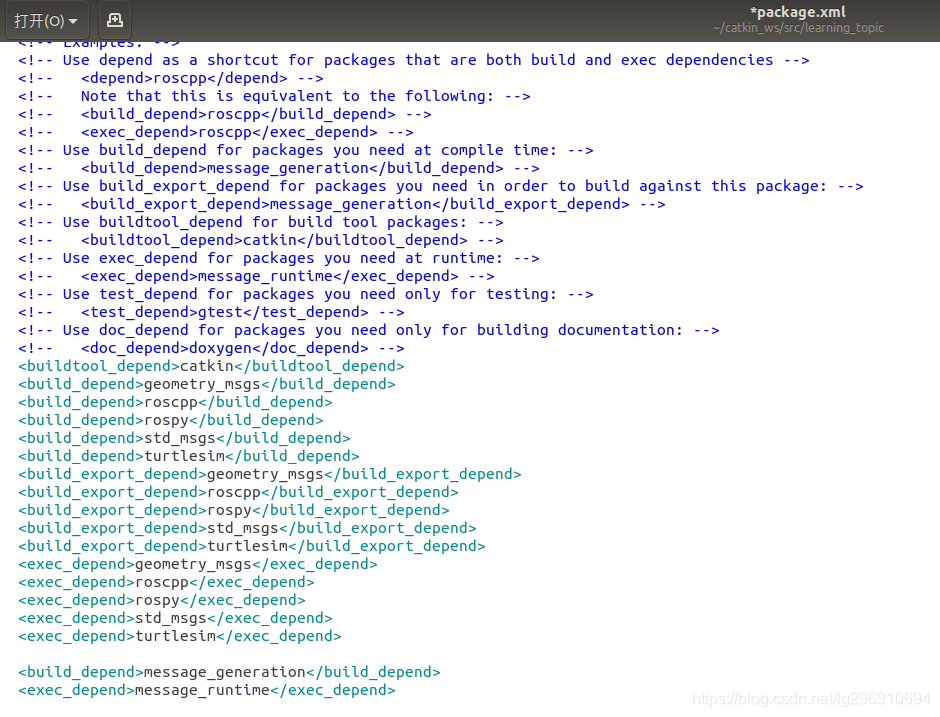Click build_depend message_generation line at bottom
The width and height of the screenshot is (940, 717).
230,671
